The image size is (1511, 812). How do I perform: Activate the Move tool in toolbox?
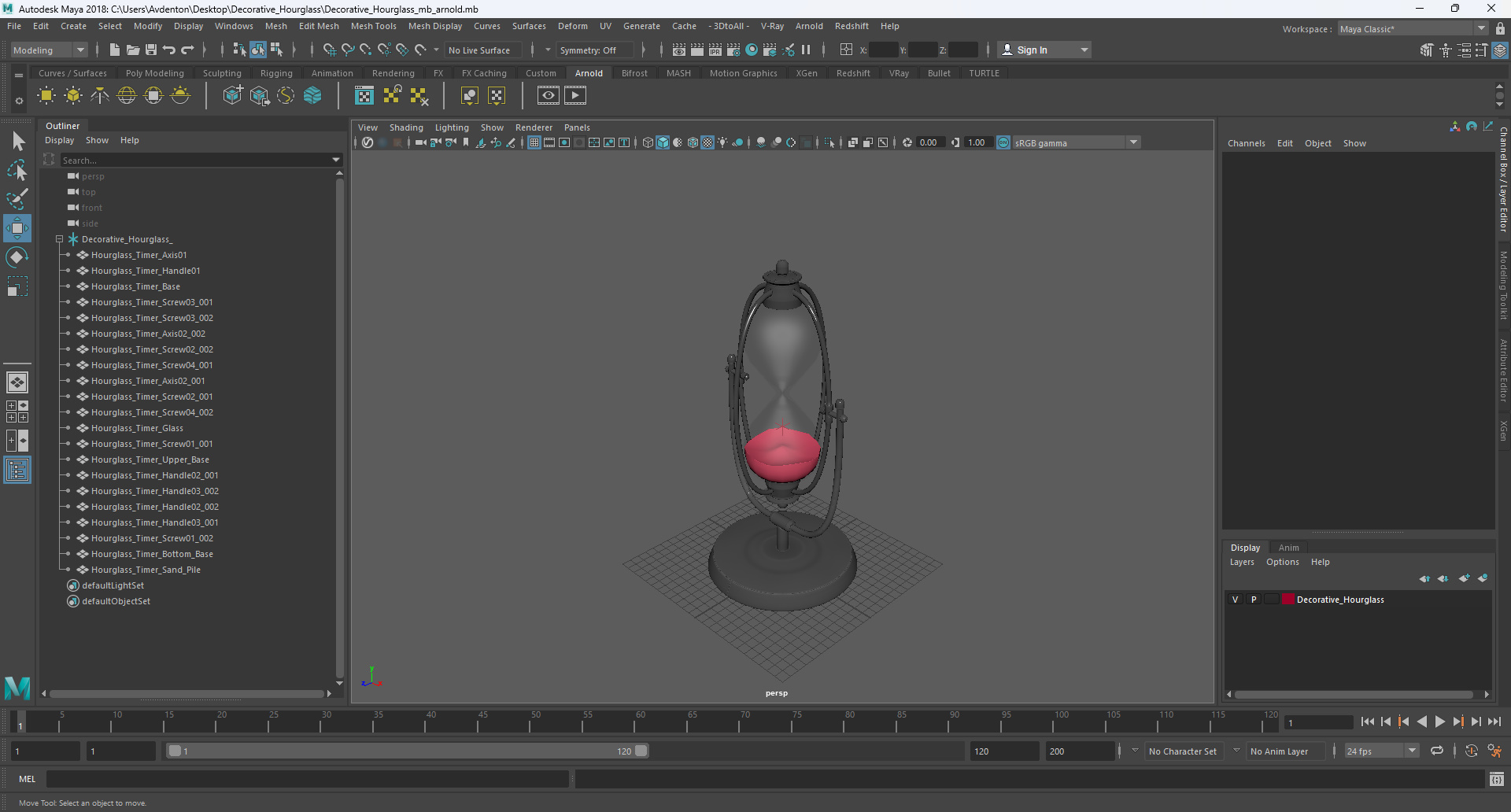[x=17, y=228]
